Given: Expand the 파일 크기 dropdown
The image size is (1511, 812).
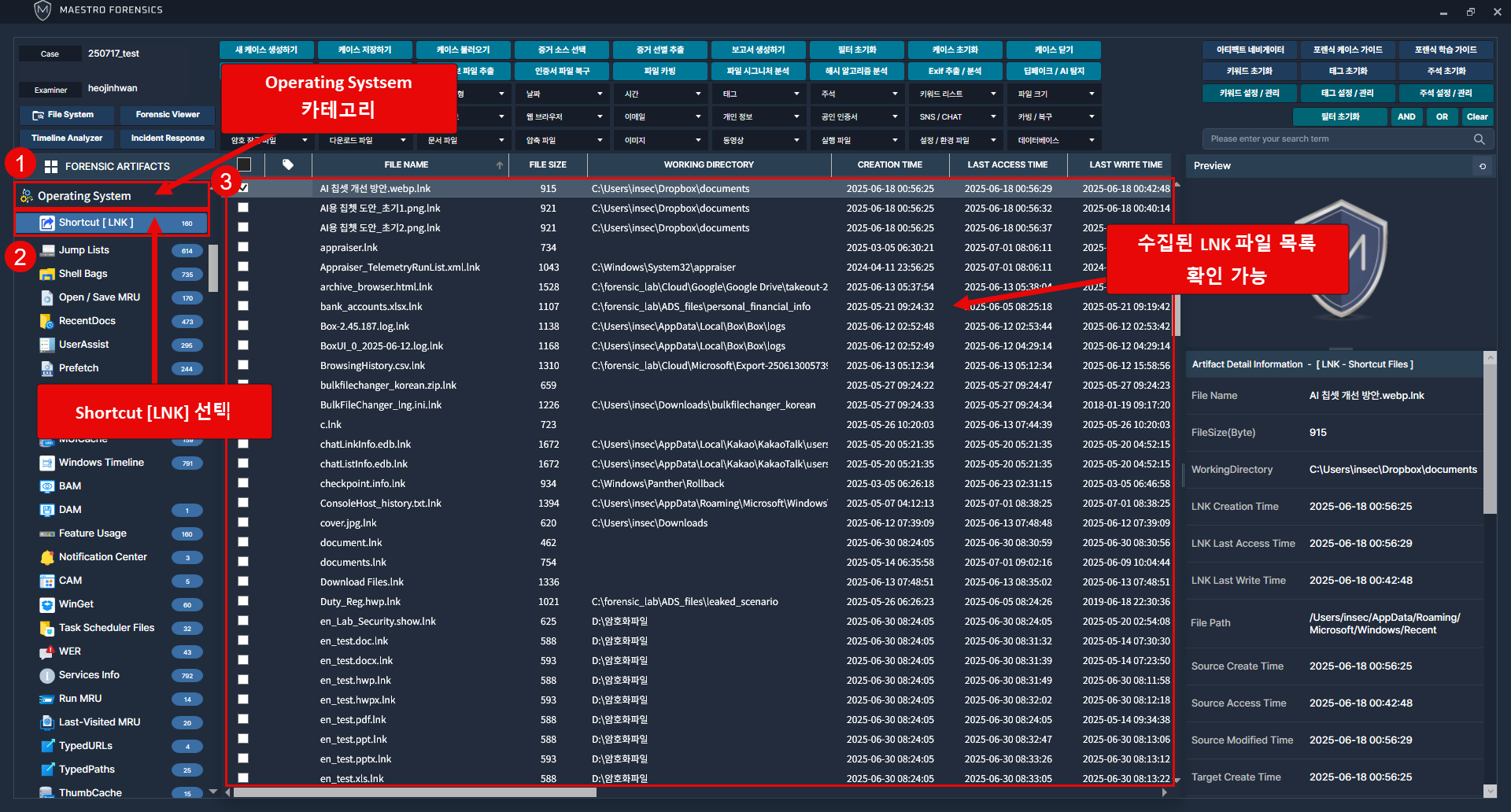Looking at the screenshot, I should click(x=1054, y=94).
